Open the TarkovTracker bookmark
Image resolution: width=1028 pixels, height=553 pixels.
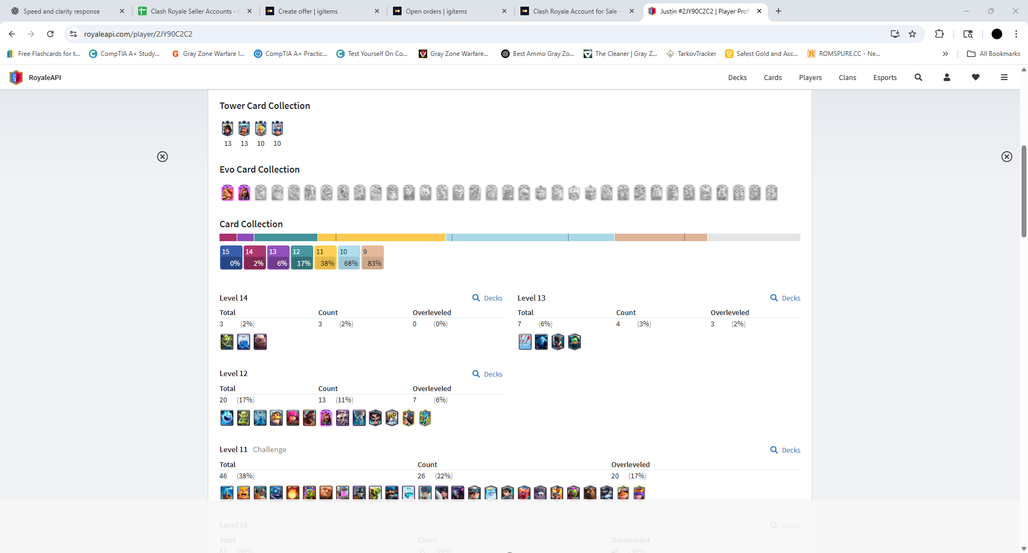pyautogui.click(x=691, y=54)
